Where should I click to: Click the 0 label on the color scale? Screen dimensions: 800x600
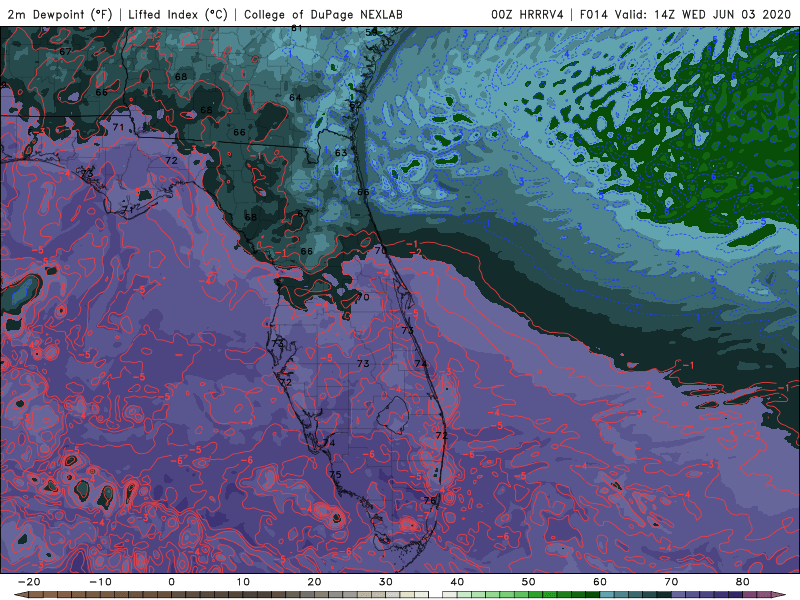coord(171,582)
